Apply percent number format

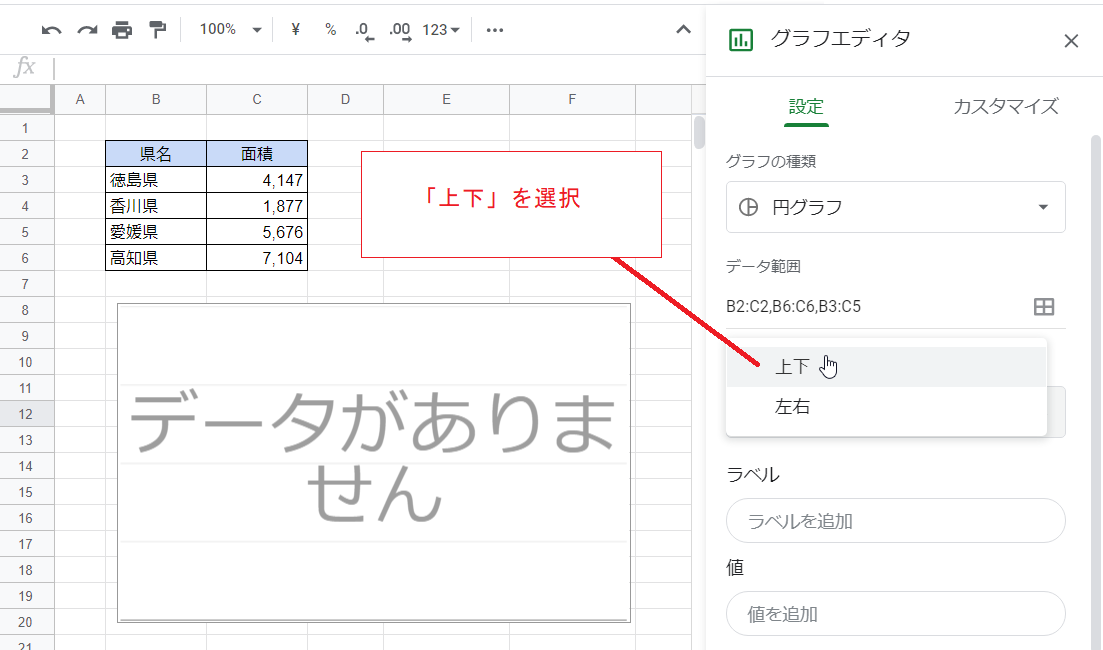(x=331, y=30)
